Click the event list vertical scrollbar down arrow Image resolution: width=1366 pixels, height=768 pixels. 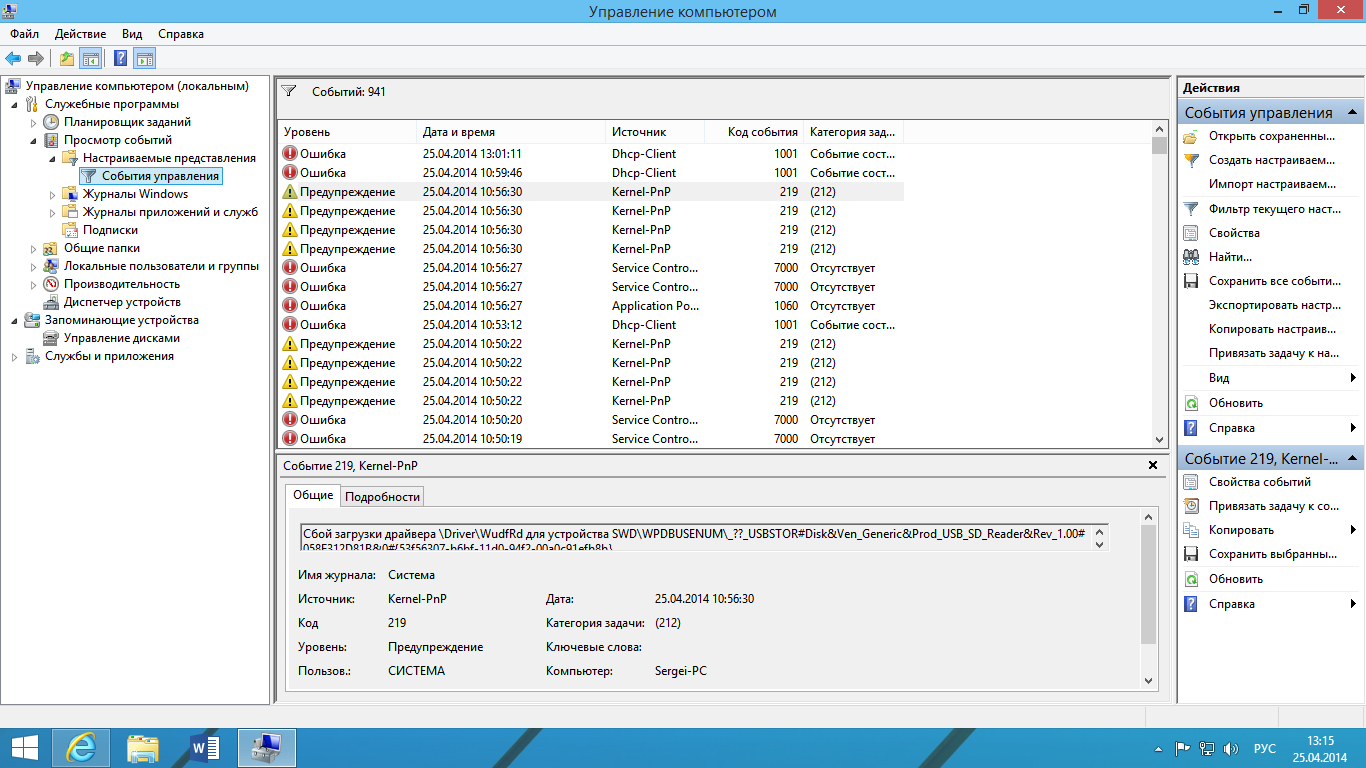coord(1160,440)
